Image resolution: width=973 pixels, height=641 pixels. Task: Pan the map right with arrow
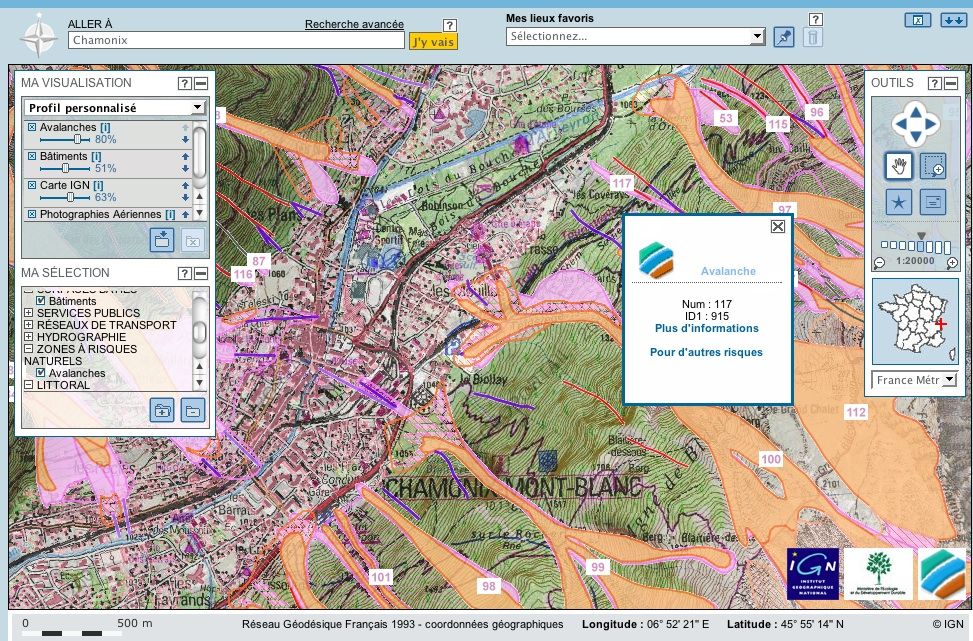(x=931, y=123)
